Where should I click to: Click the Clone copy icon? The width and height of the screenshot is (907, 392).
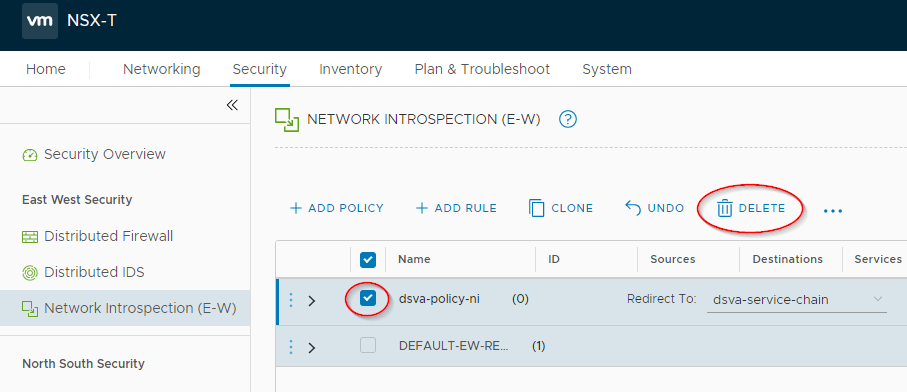coord(537,209)
